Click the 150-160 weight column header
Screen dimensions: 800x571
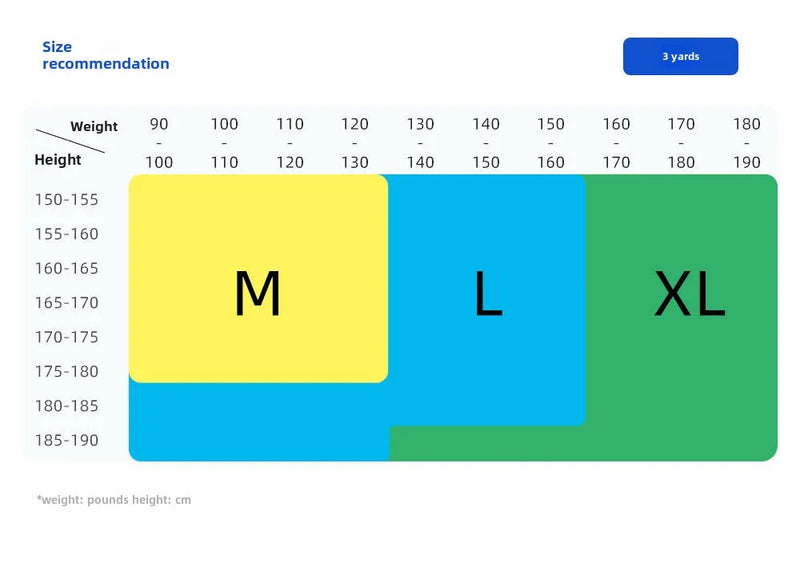point(551,143)
